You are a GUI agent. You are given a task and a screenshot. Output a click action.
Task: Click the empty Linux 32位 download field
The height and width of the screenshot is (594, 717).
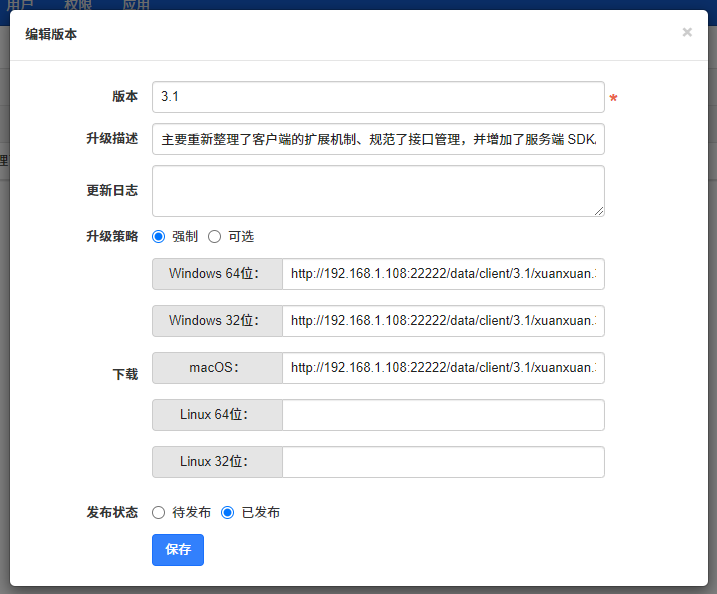tap(443, 462)
